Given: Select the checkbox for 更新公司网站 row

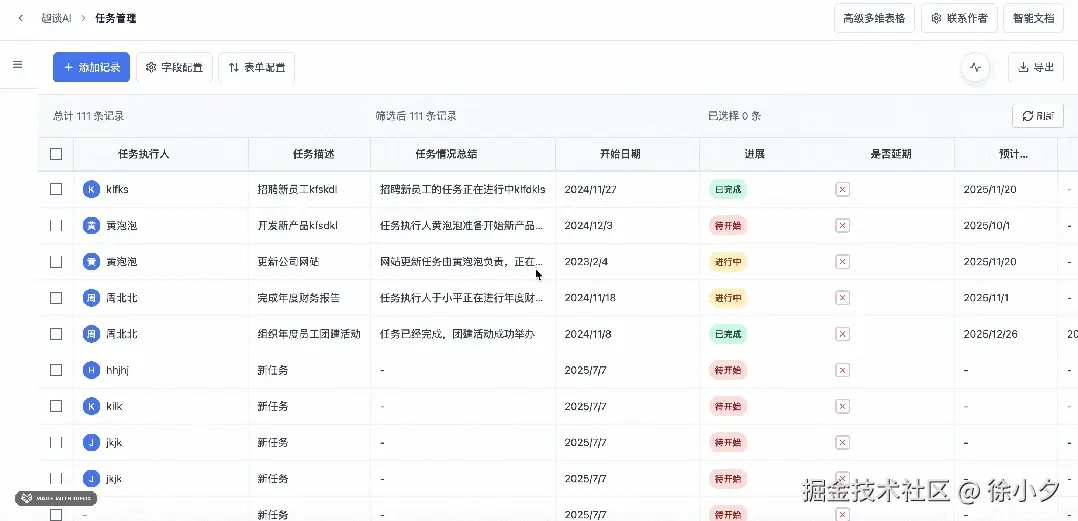Looking at the screenshot, I should coord(56,262).
